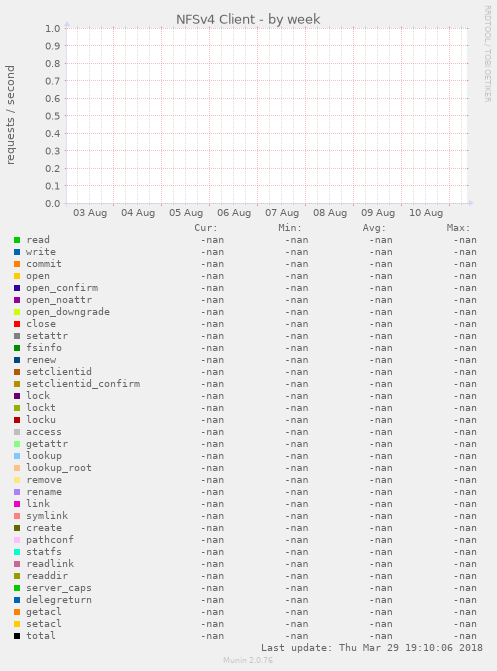Click the delegreturn legend label
This screenshot has width=497, height=671.
[59, 600]
